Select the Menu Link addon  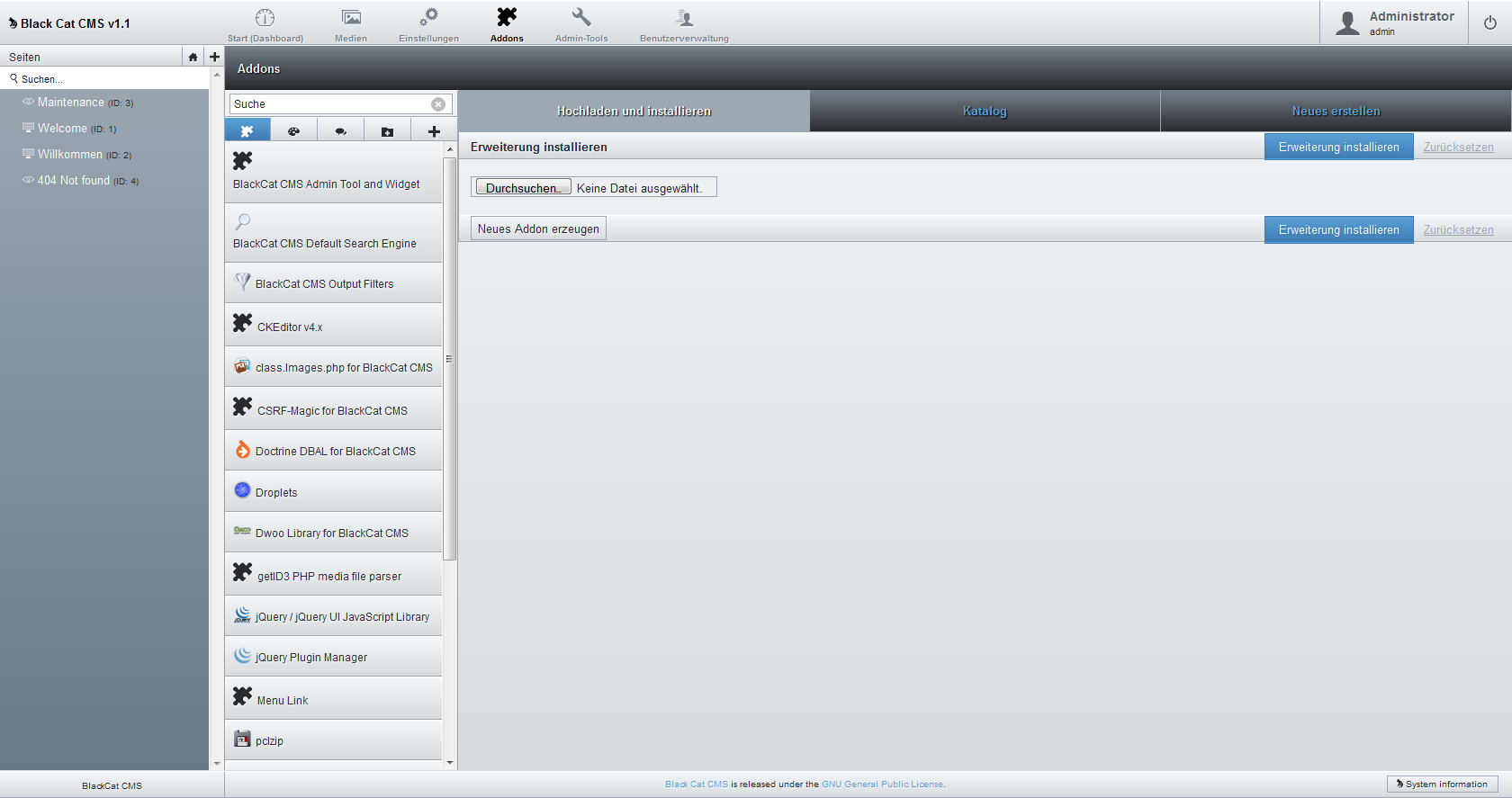[333, 698]
